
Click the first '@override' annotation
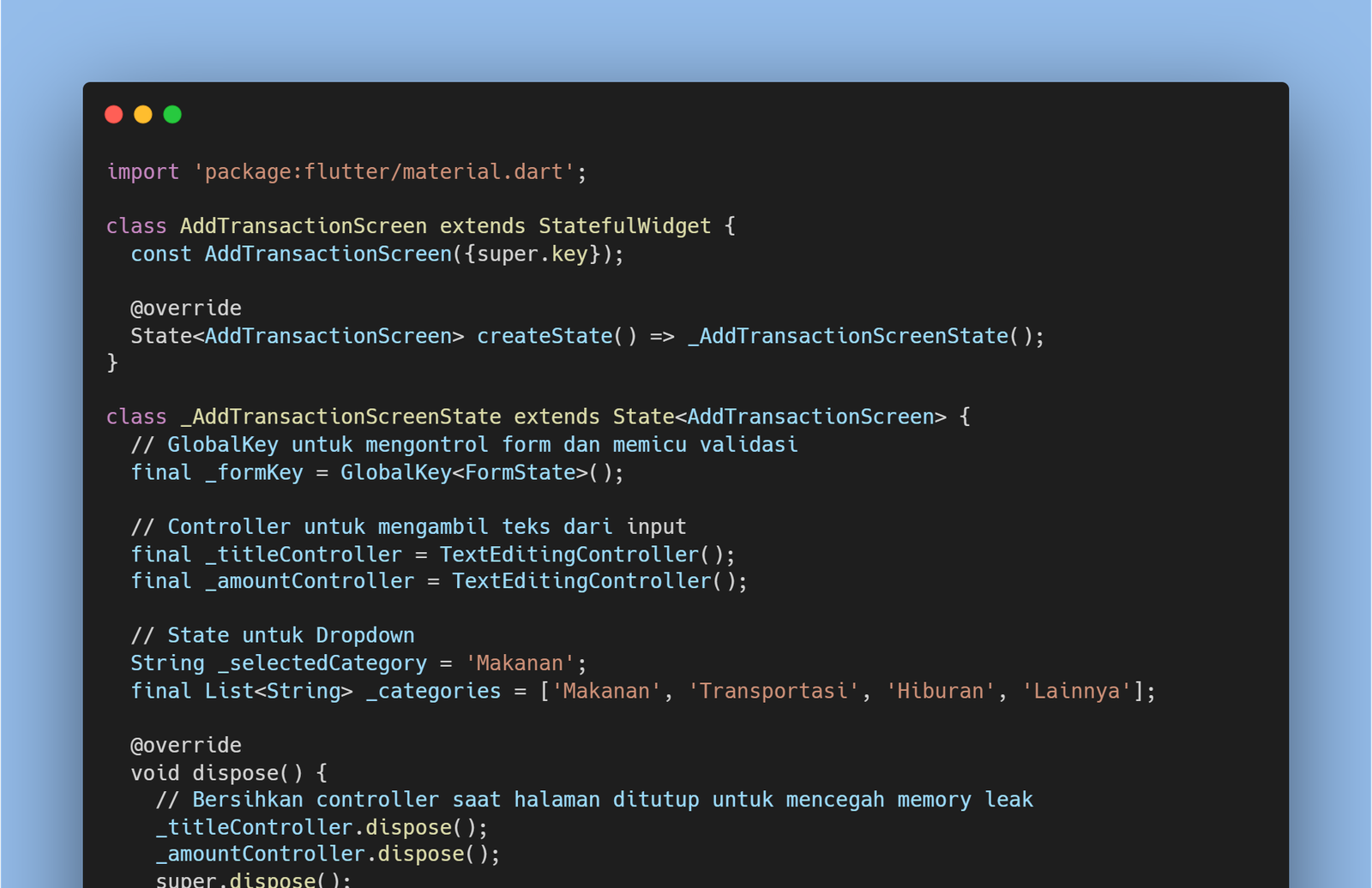(x=186, y=309)
